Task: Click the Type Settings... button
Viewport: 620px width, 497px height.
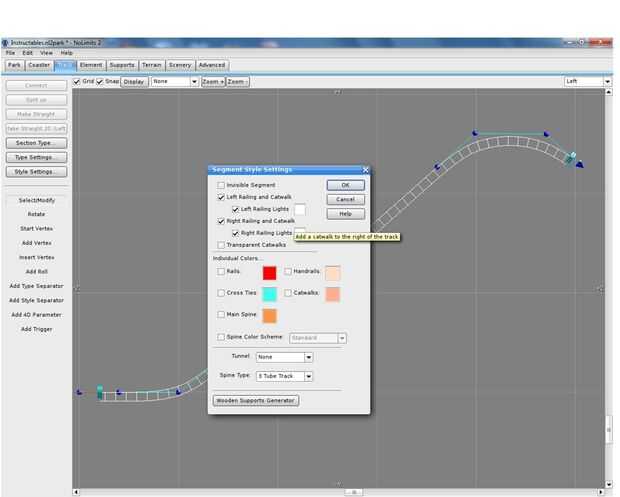Action: click(x=36, y=157)
